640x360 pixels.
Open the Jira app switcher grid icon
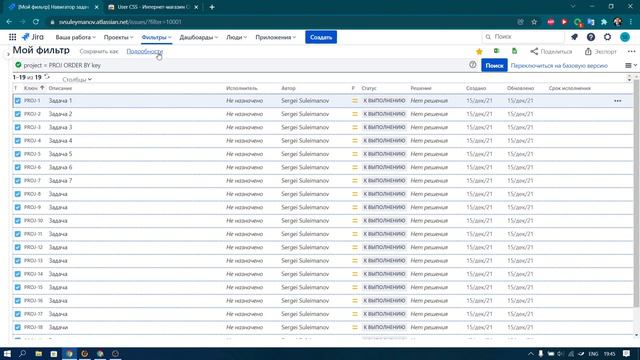12,37
